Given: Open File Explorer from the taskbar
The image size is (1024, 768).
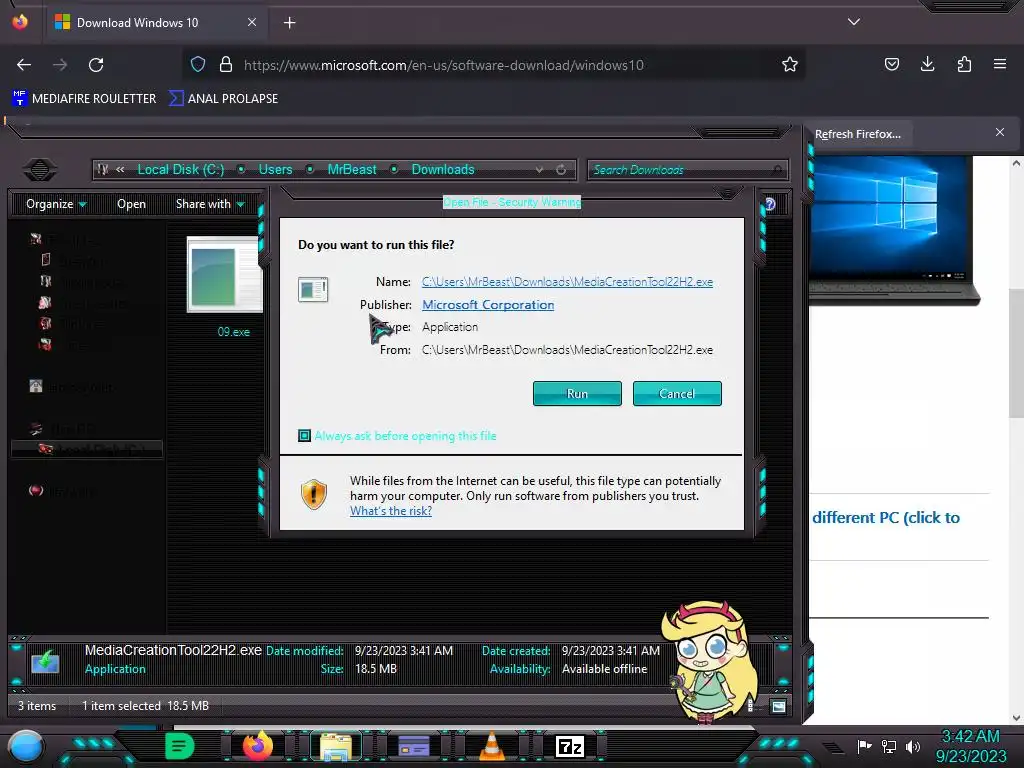Looking at the screenshot, I should click(x=336, y=746).
